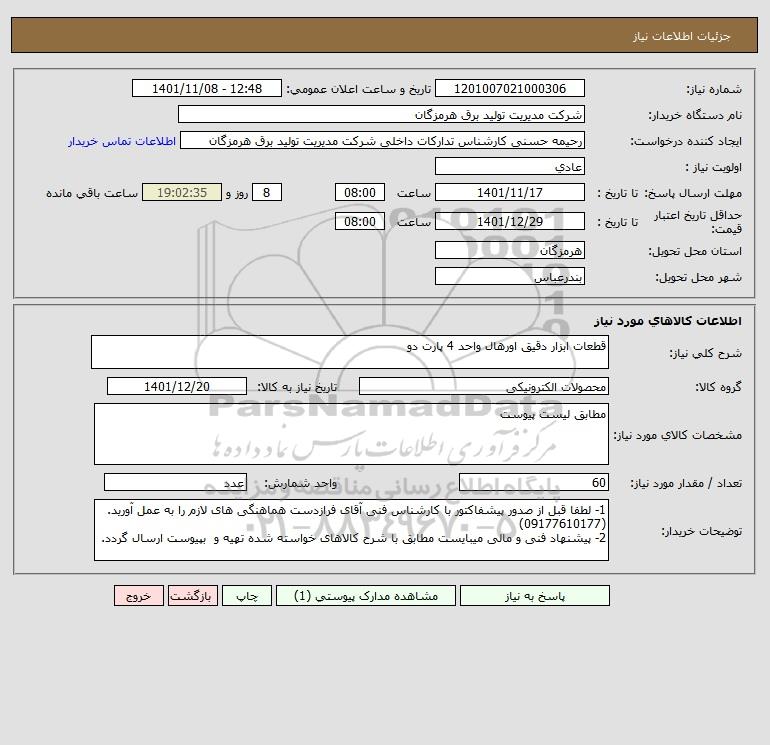Click the label 'واحد شمارش:'
Viewport: 770px width, 745px height.
tap(301, 483)
